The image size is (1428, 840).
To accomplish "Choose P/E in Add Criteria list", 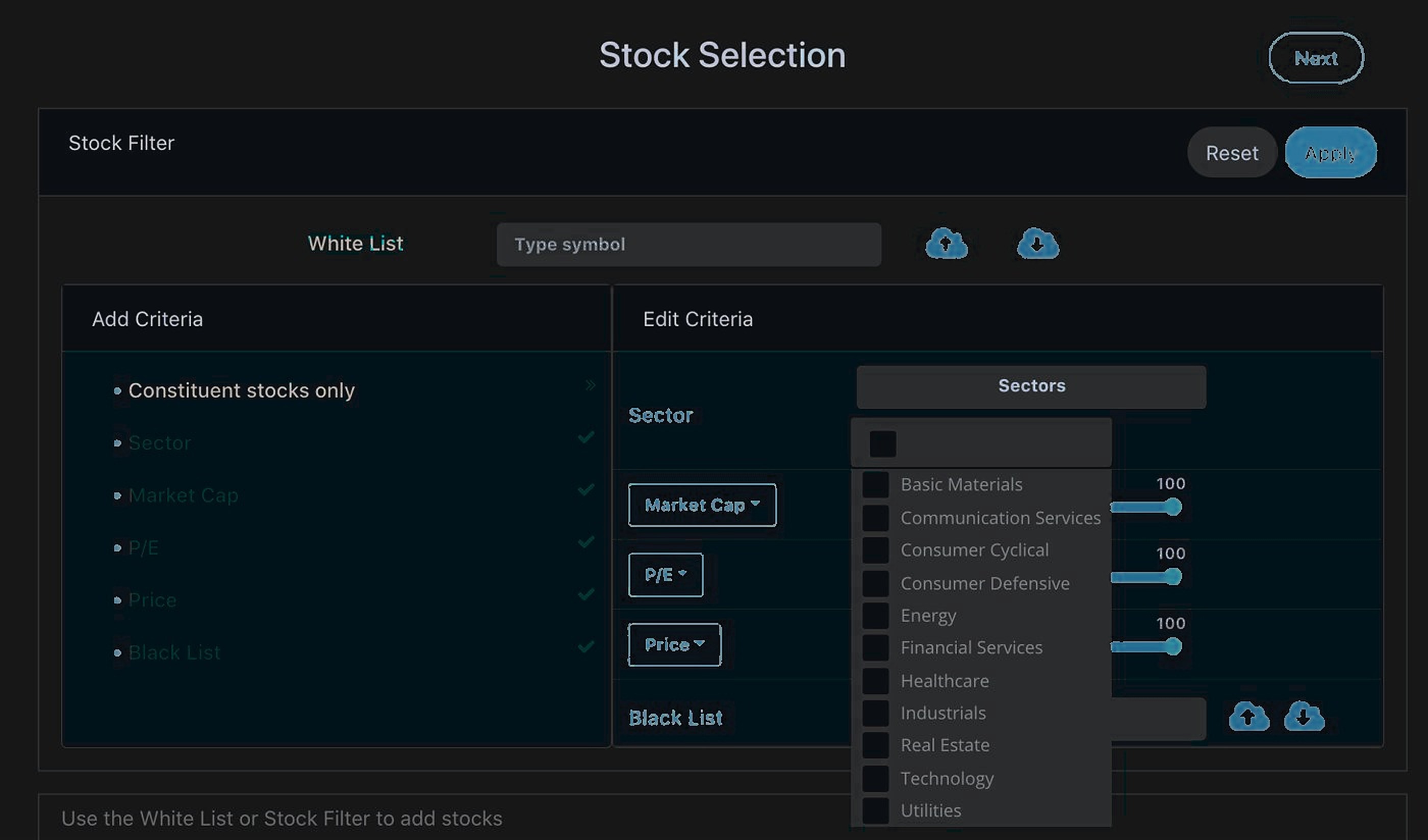I will click(143, 548).
